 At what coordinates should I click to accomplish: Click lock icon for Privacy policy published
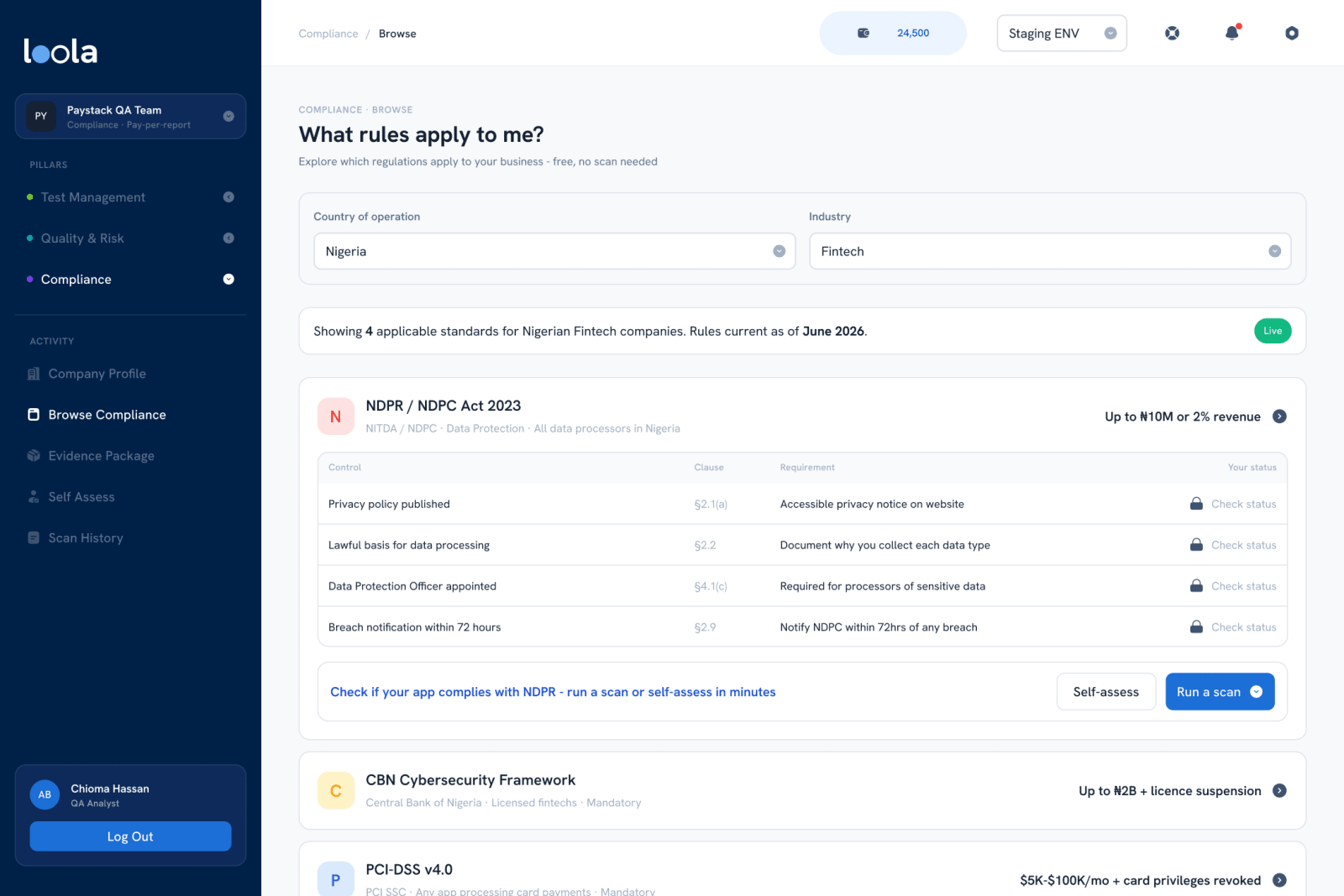pos(1196,504)
